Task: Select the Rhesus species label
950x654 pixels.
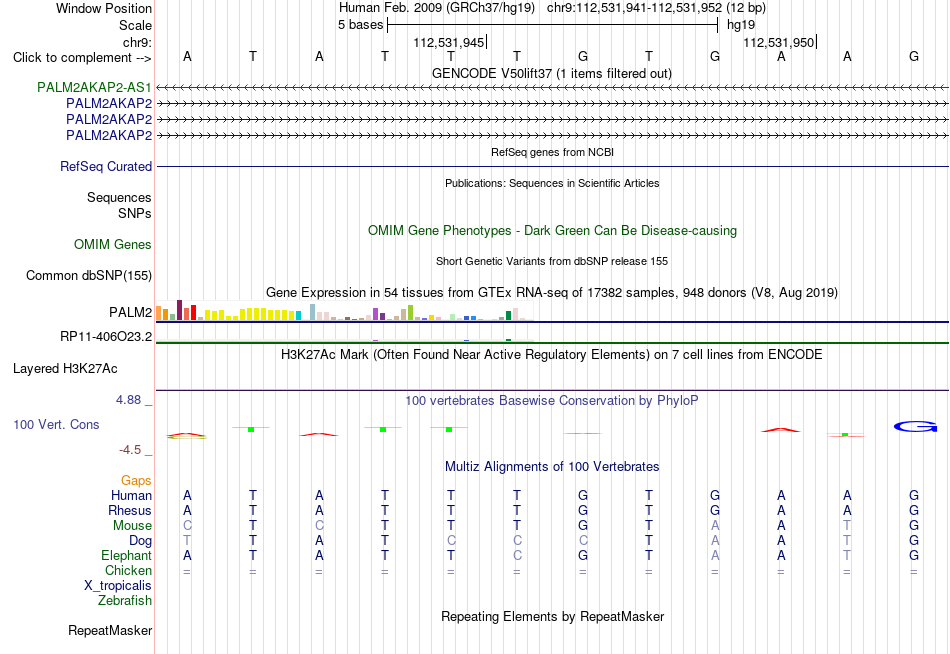Action: (x=130, y=510)
